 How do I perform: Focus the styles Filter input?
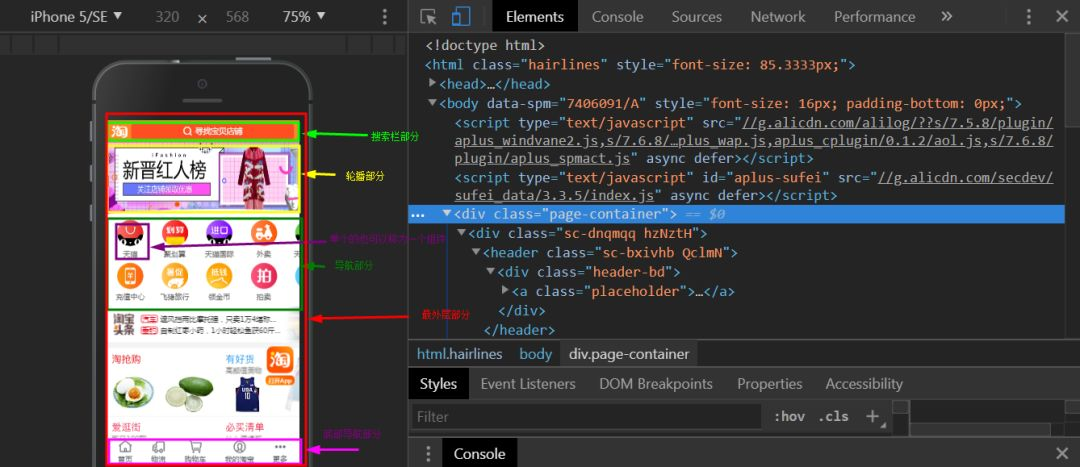pos(585,417)
